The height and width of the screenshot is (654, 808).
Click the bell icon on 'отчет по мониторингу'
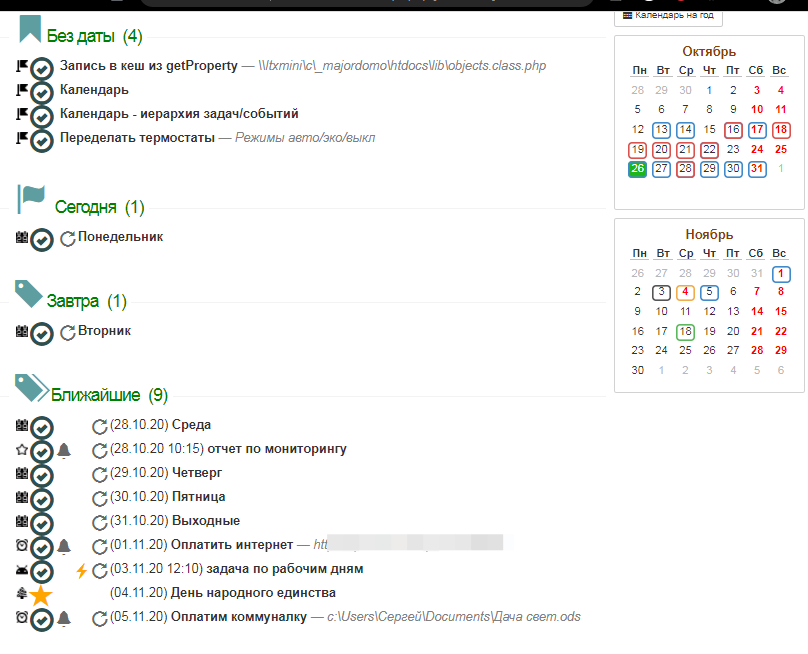pos(64,450)
